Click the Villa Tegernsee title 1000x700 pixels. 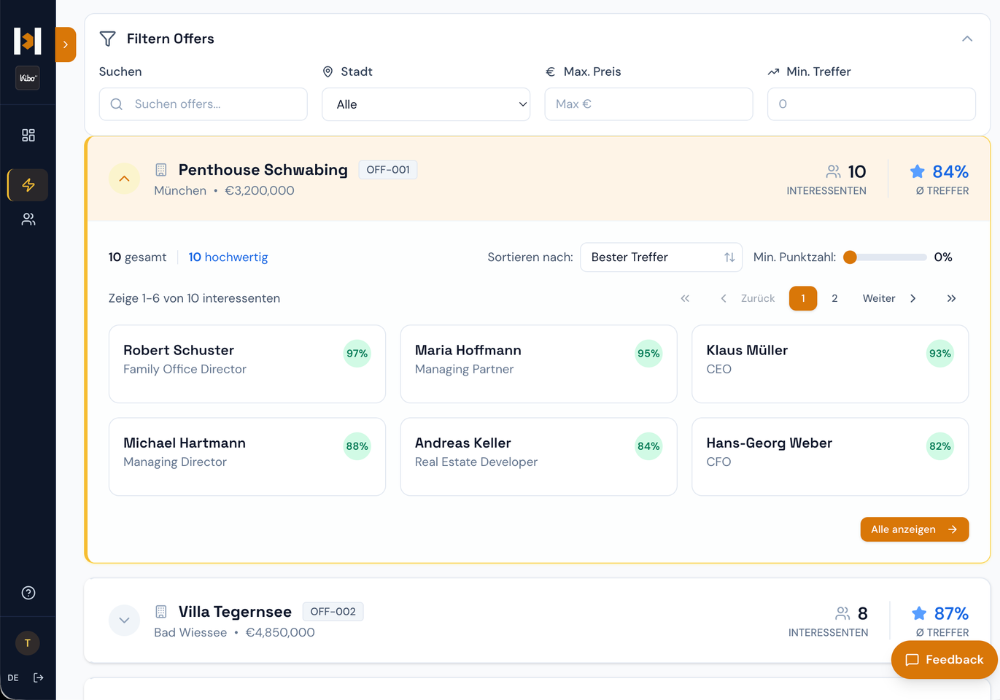[x=235, y=611]
